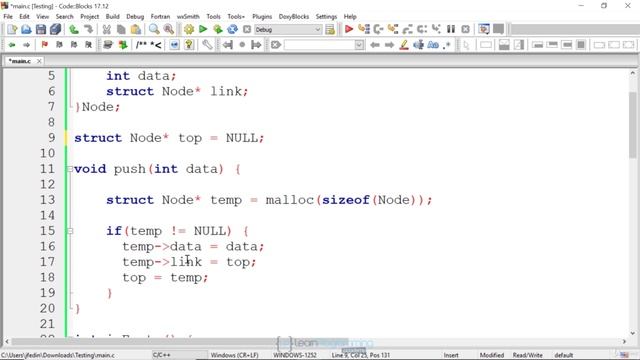Screen dimensions: 640x360
Task: Open the File menu
Action: pos(8,16)
